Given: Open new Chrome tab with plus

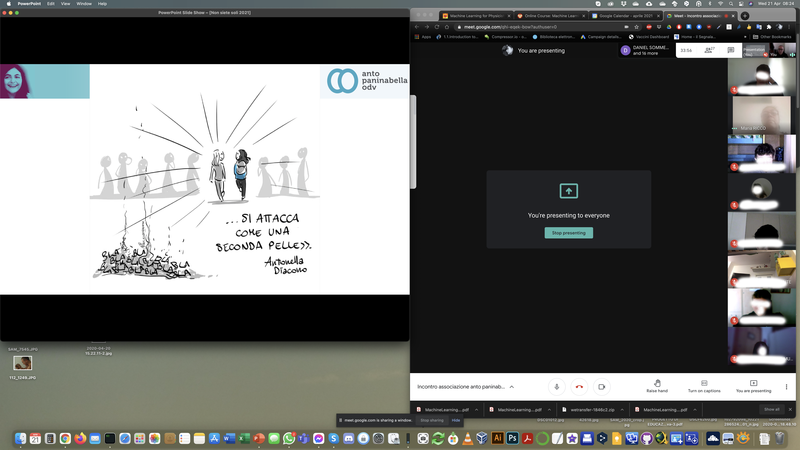Looking at the screenshot, I should pyautogui.click(x=745, y=16).
